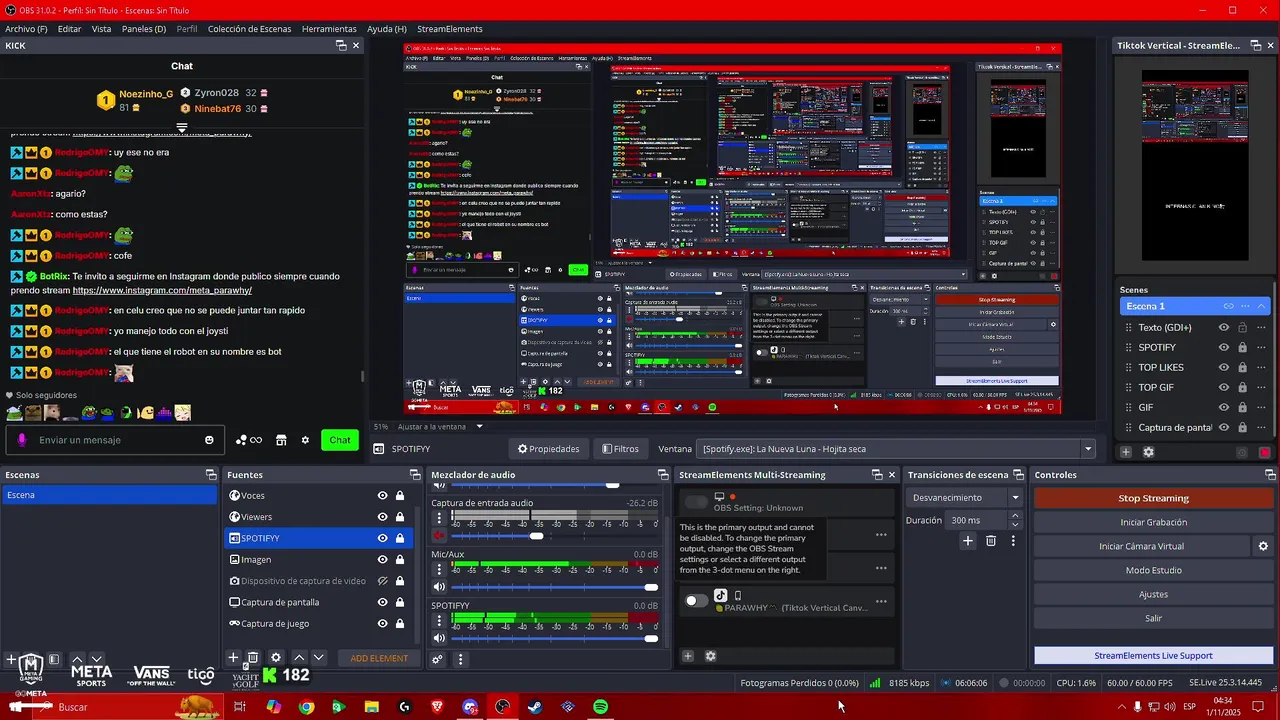This screenshot has height=720, width=1280.
Task: Open Steam from Windows taskbar
Action: [535, 707]
